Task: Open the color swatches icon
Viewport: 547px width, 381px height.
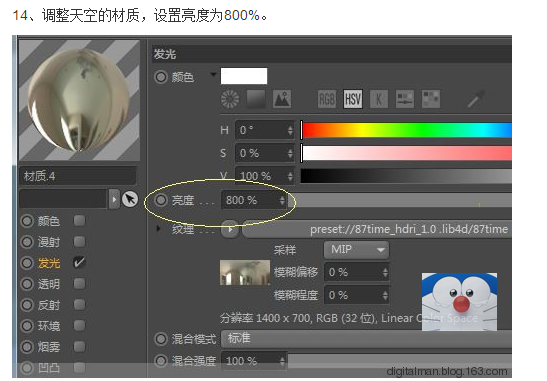Action: 431,99
